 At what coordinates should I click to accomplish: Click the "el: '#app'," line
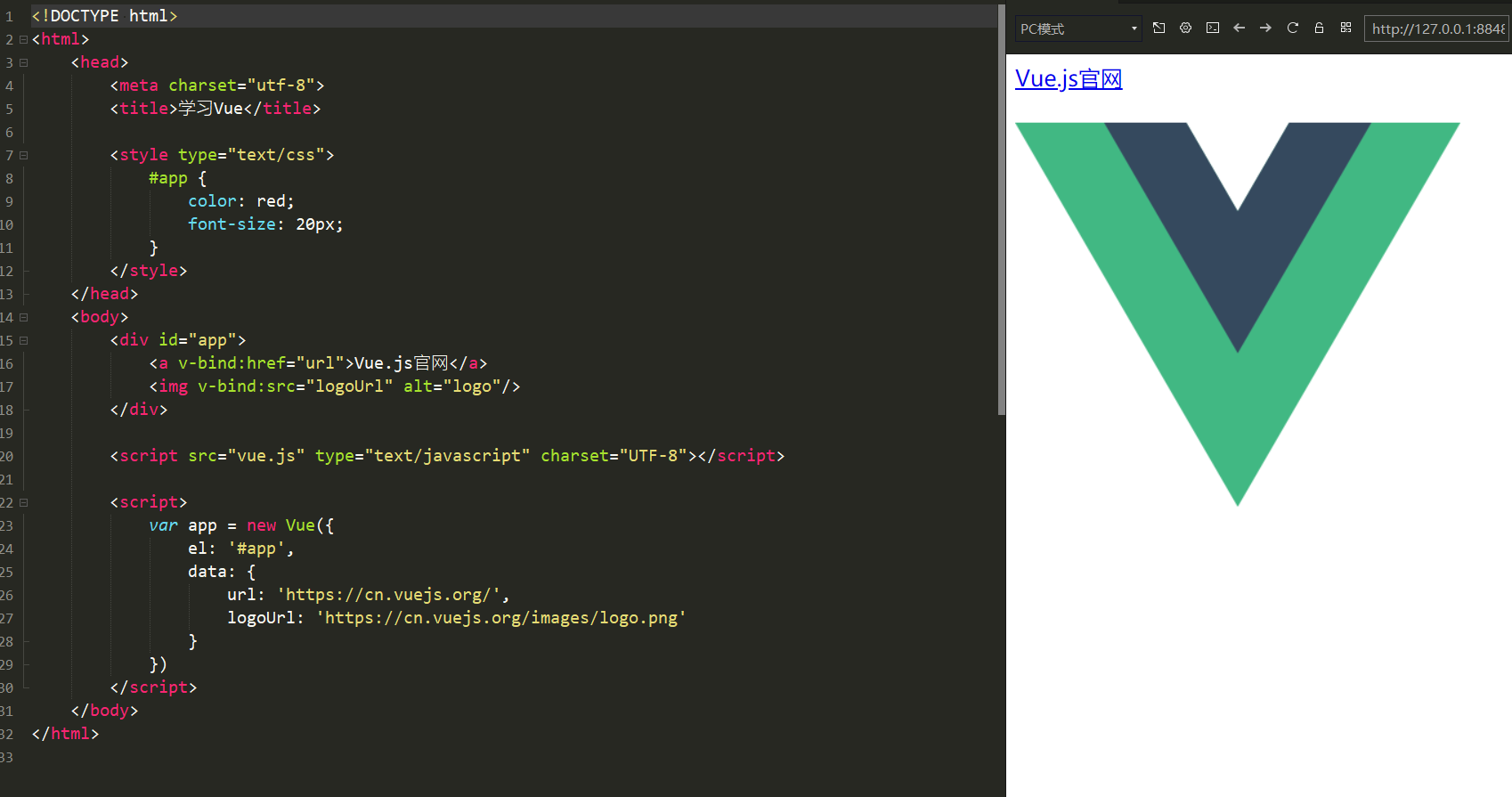(x=241, y=549)
